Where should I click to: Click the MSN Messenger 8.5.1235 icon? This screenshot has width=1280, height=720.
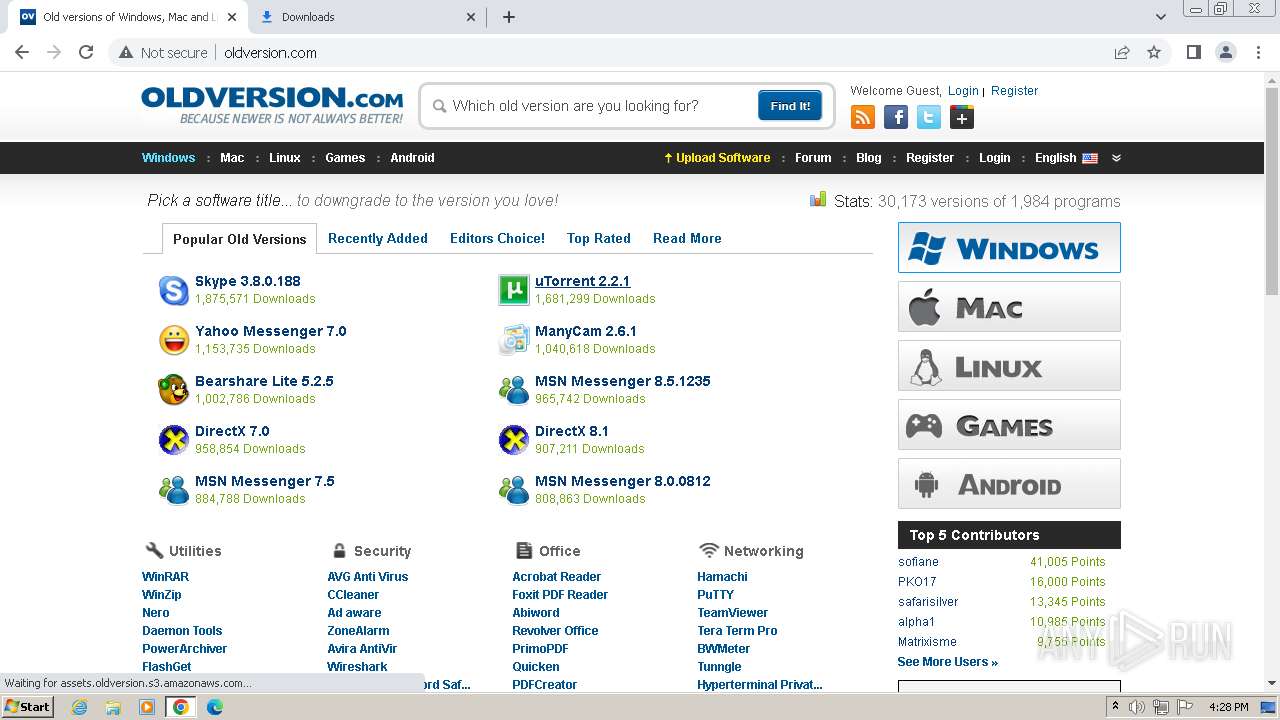pyautogui.click(x=514, y=390)
